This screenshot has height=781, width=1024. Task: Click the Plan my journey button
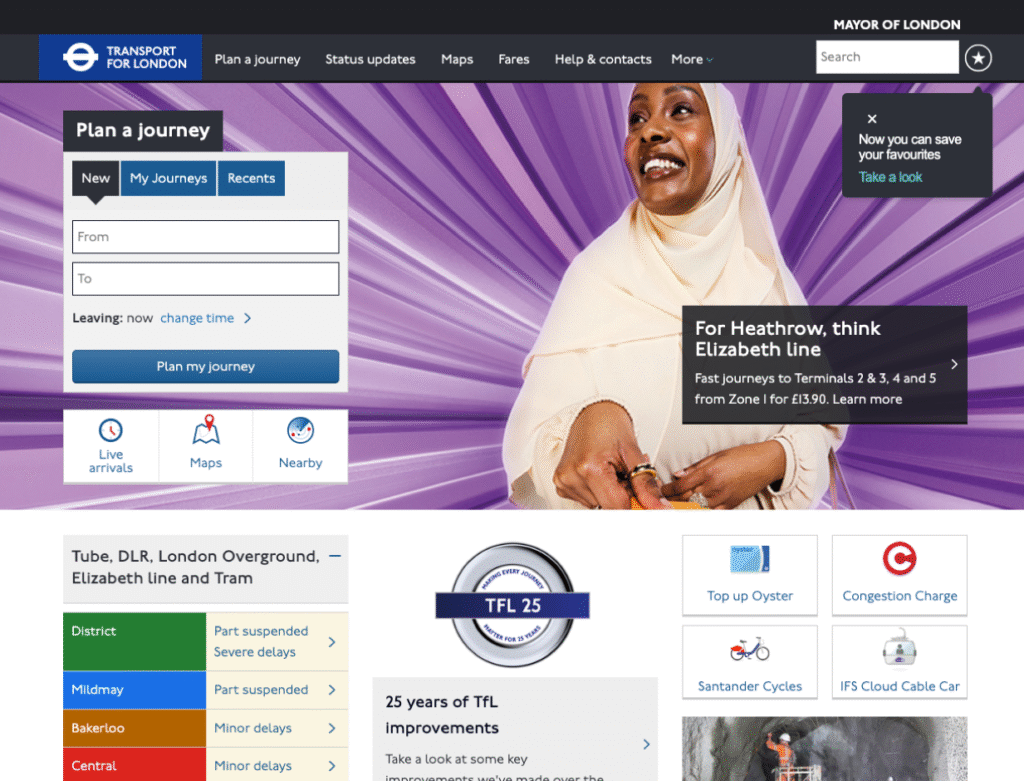[206, 366]
